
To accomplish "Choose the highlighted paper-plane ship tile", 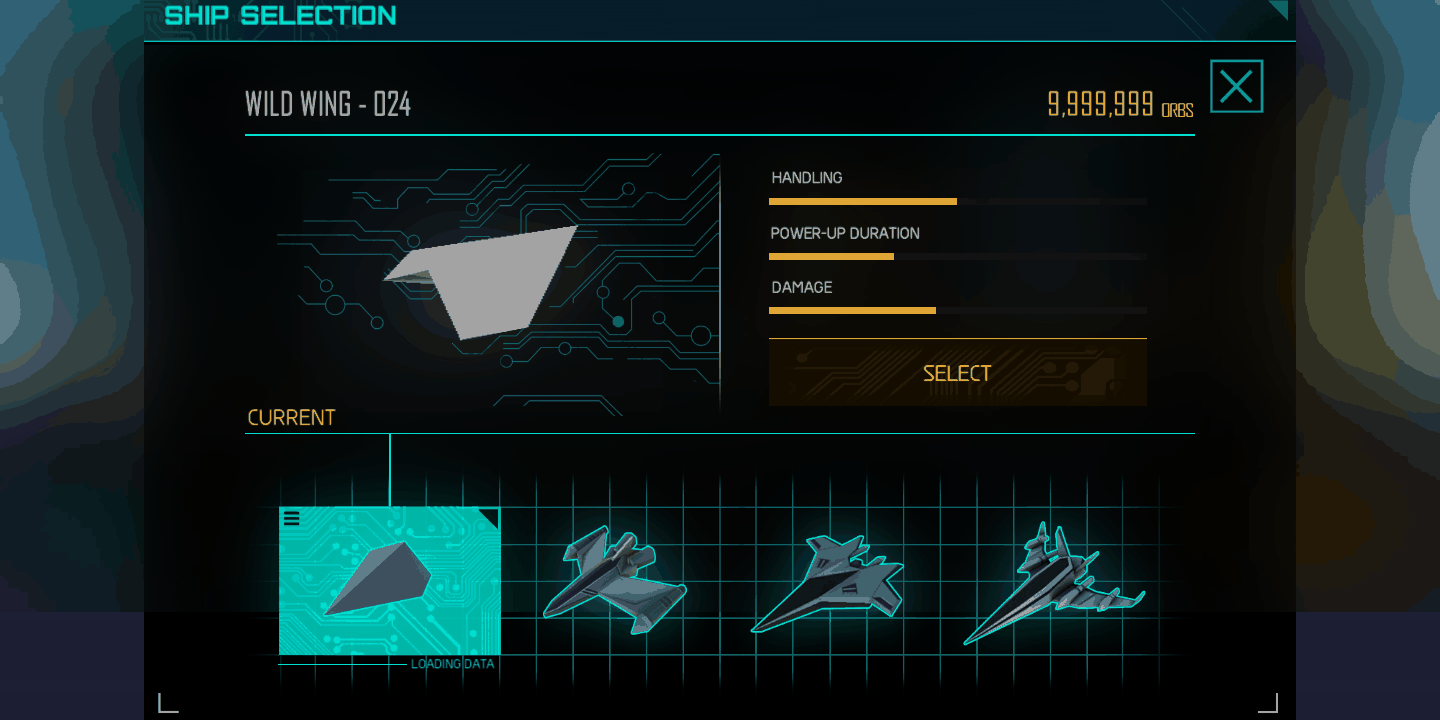I will tap(390, 581).
